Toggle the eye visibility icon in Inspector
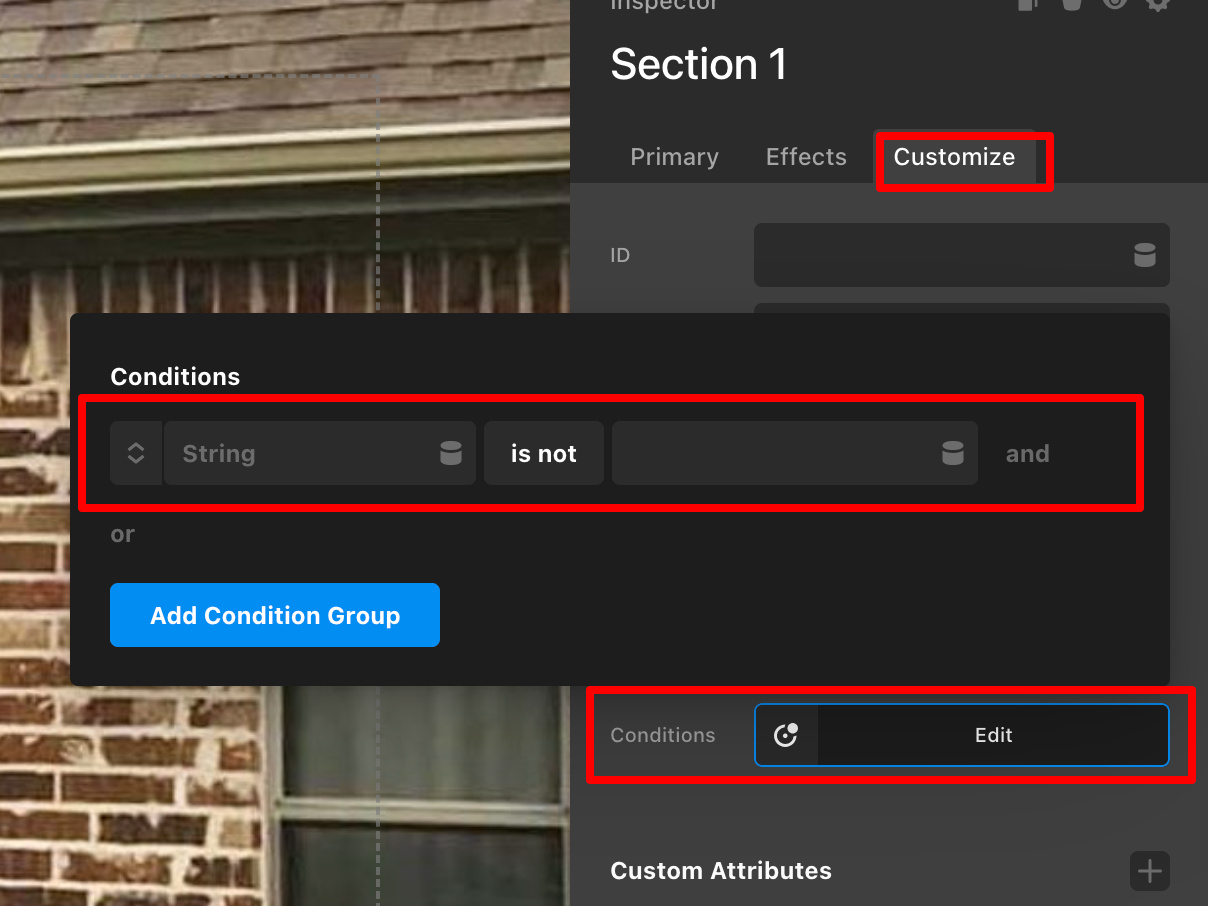This screenshot has width=1208, height=906. point(1114,4)
